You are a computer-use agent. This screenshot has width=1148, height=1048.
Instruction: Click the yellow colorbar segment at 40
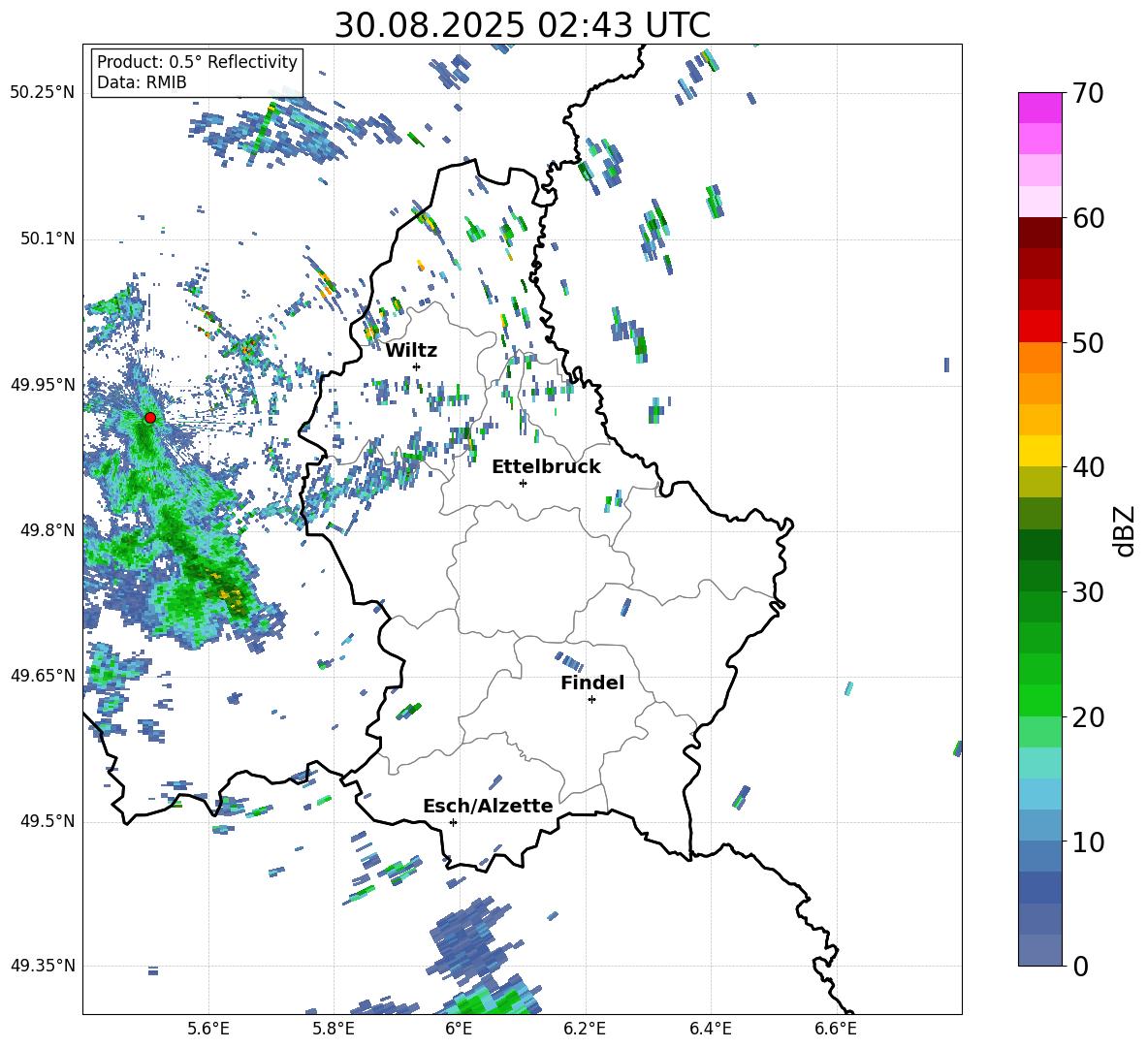click(x=1039, y=451)
